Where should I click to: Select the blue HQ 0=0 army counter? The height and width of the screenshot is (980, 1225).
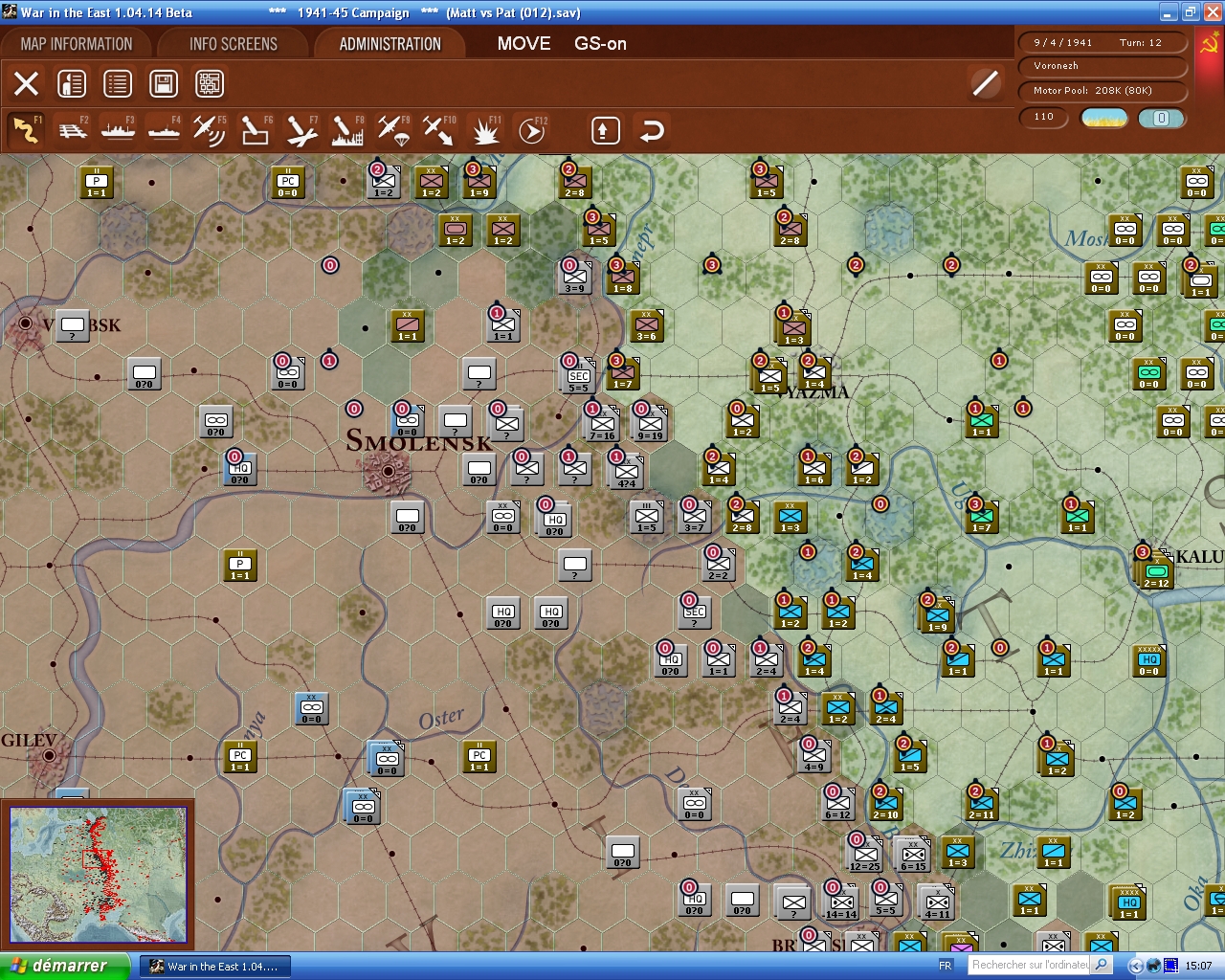click(1149, 660)
